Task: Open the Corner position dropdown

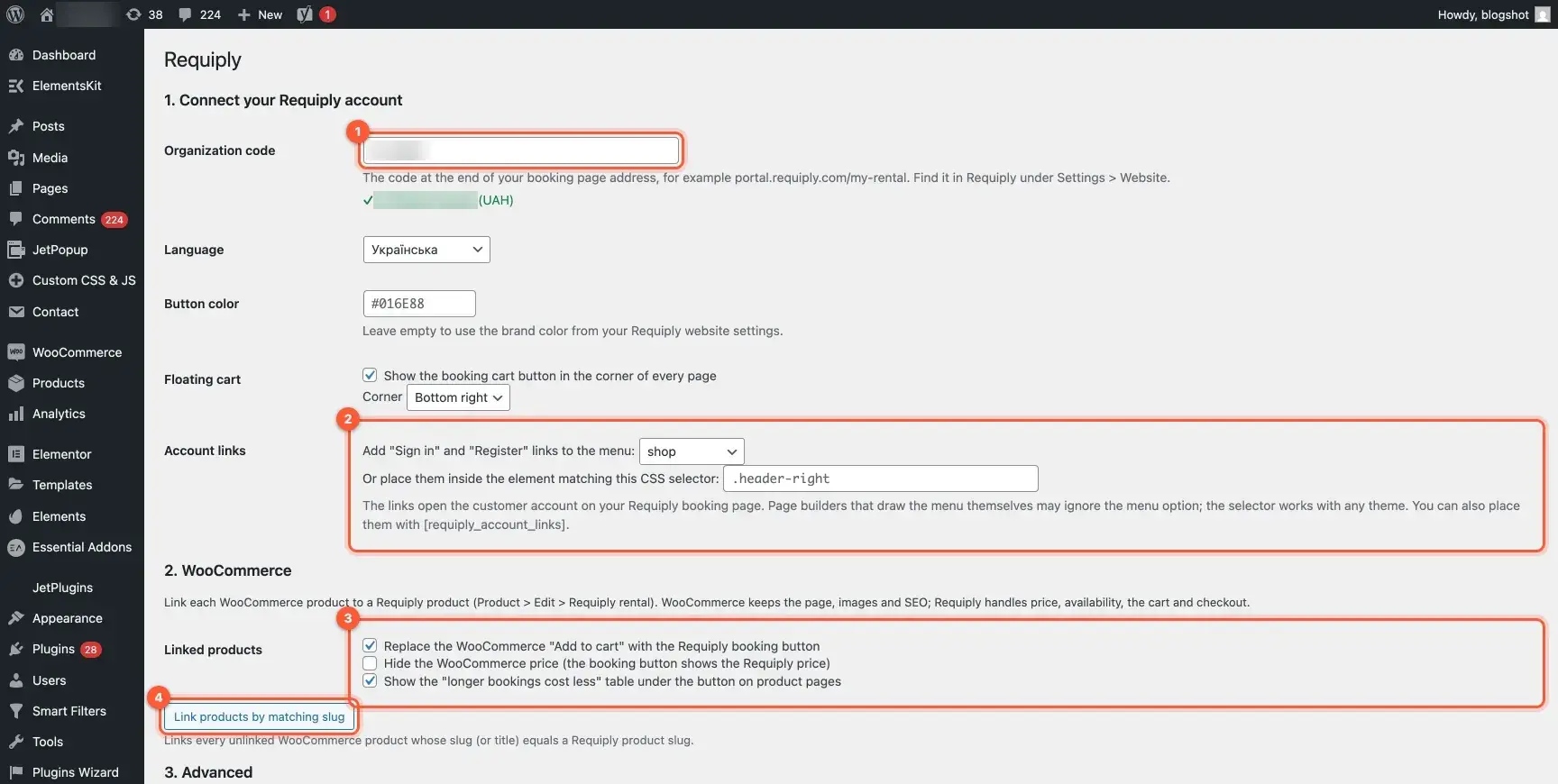Action: 458,397
